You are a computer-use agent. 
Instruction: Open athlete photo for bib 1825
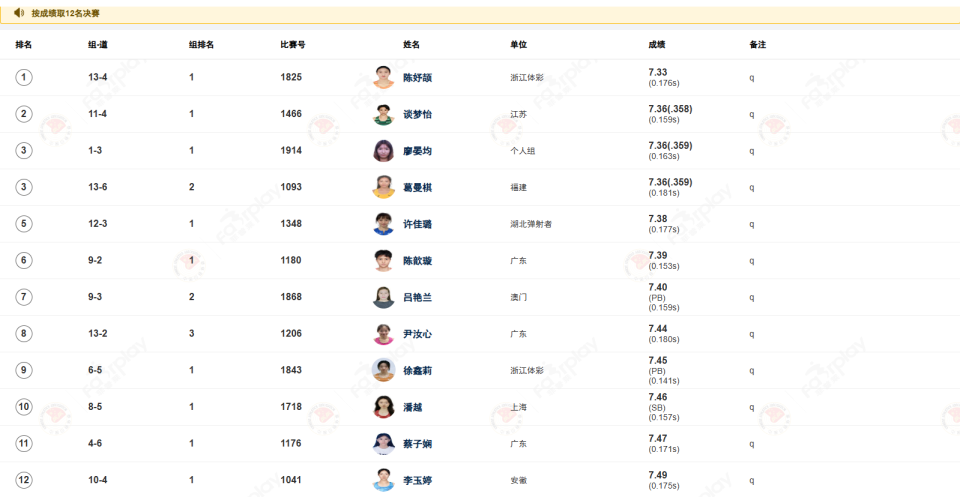(383, 78)
